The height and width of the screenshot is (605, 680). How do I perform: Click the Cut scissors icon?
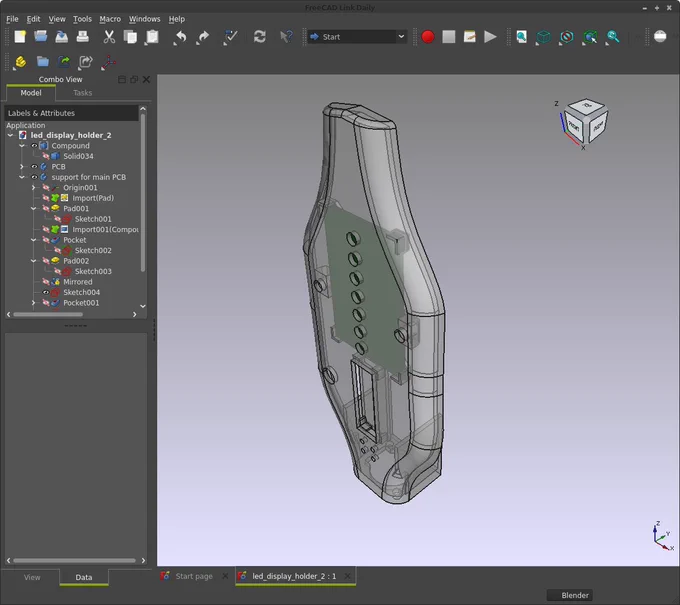(x=109, y=37)
